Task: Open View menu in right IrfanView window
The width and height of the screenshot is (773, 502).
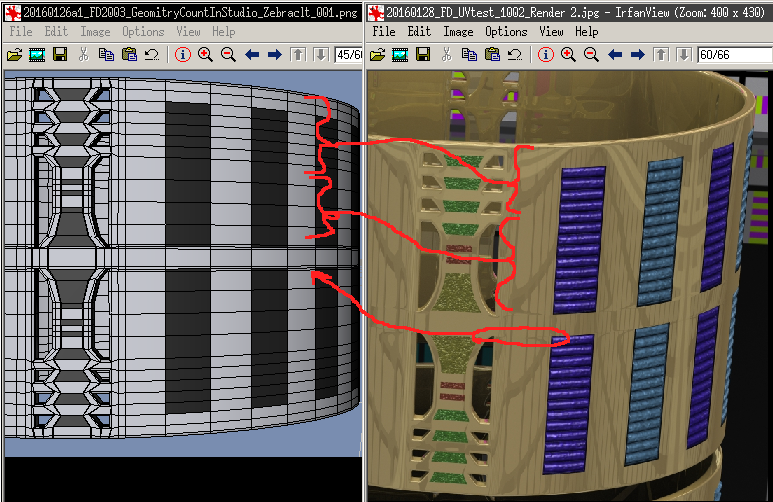Action: tap(551, 32)
